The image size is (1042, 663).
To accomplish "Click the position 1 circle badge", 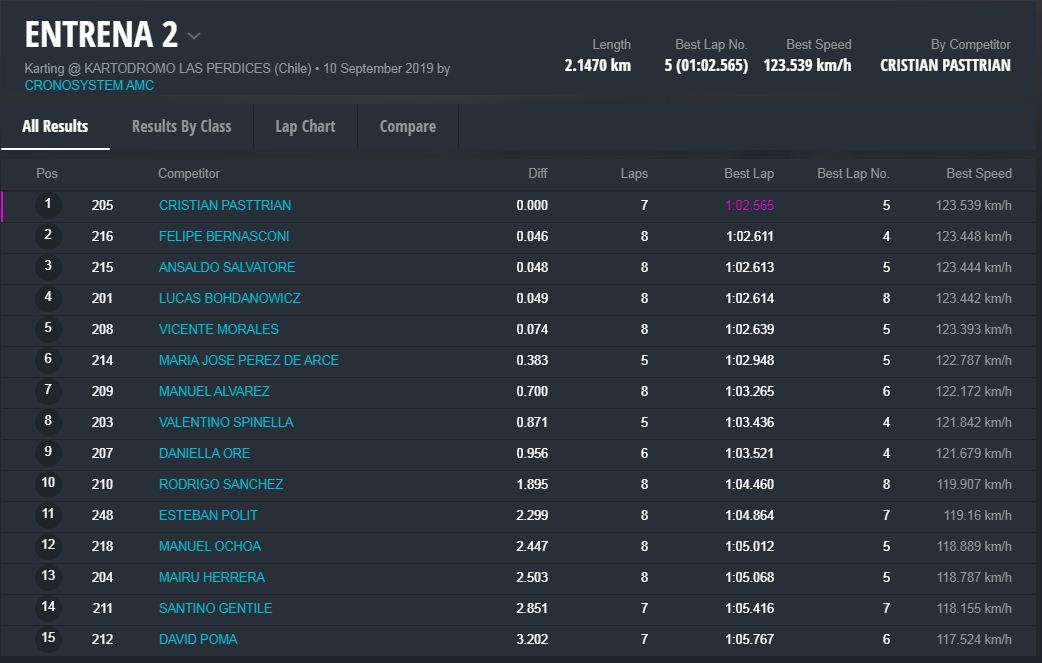I will point(48,205).
